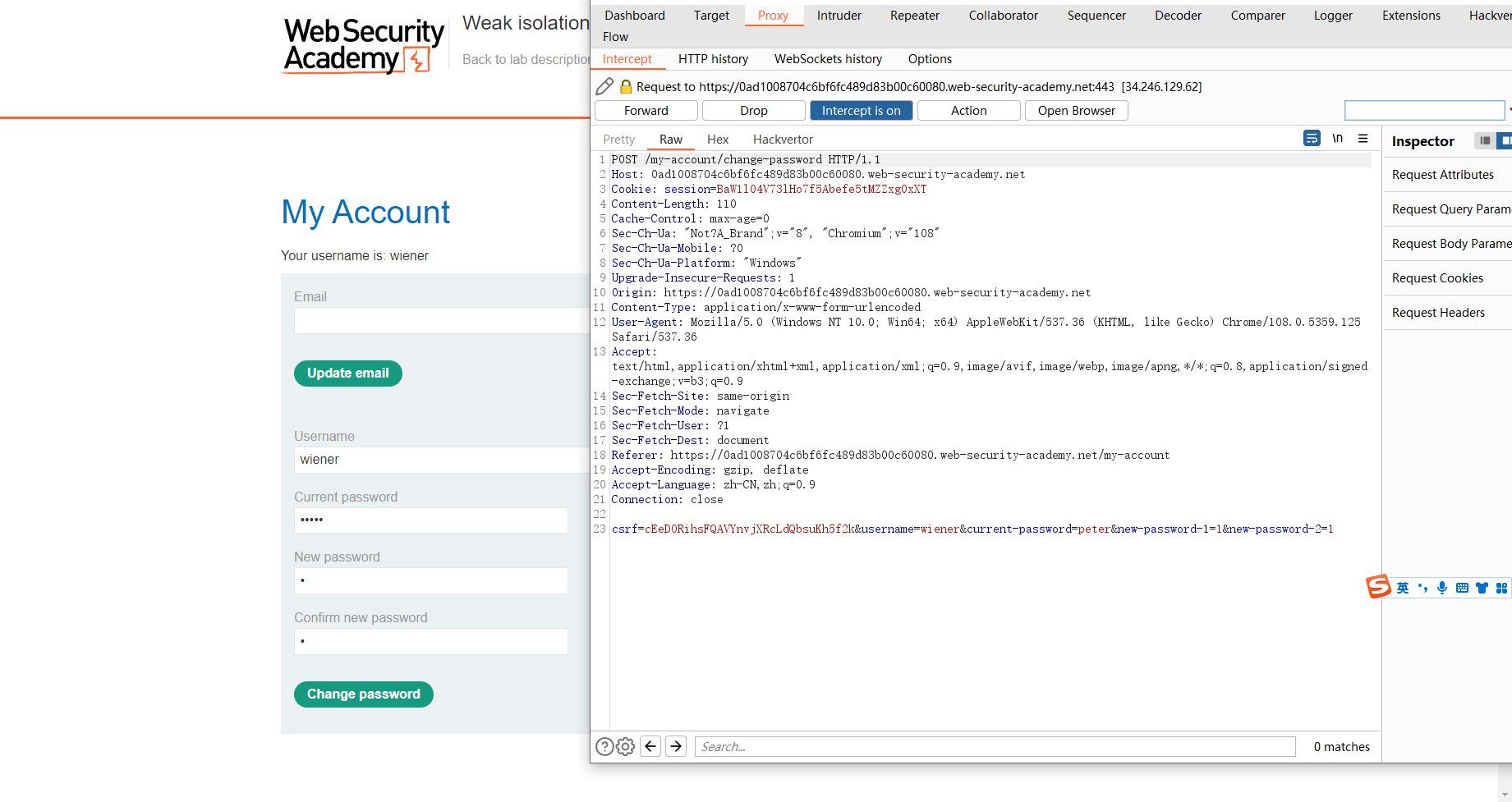
Task: Switch to WebSockets history sub-tab
Action: coord(828,59)
